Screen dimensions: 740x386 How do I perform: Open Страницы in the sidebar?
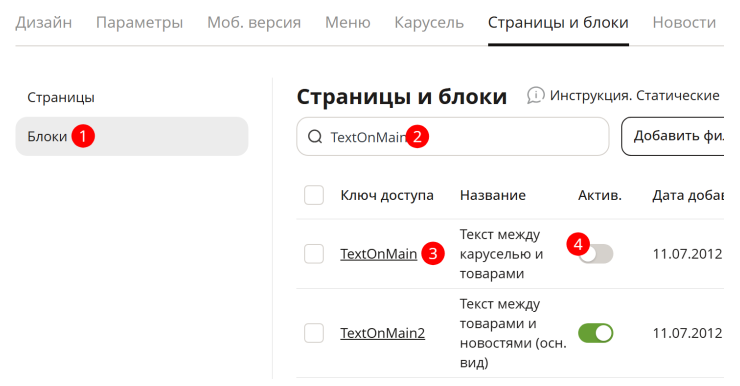61,97
